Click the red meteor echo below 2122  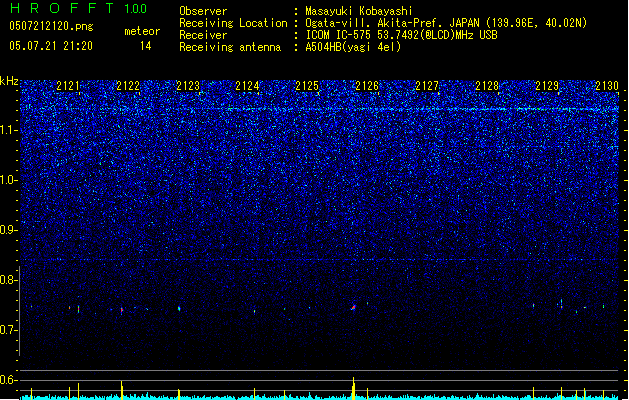(x=122, y=310)
